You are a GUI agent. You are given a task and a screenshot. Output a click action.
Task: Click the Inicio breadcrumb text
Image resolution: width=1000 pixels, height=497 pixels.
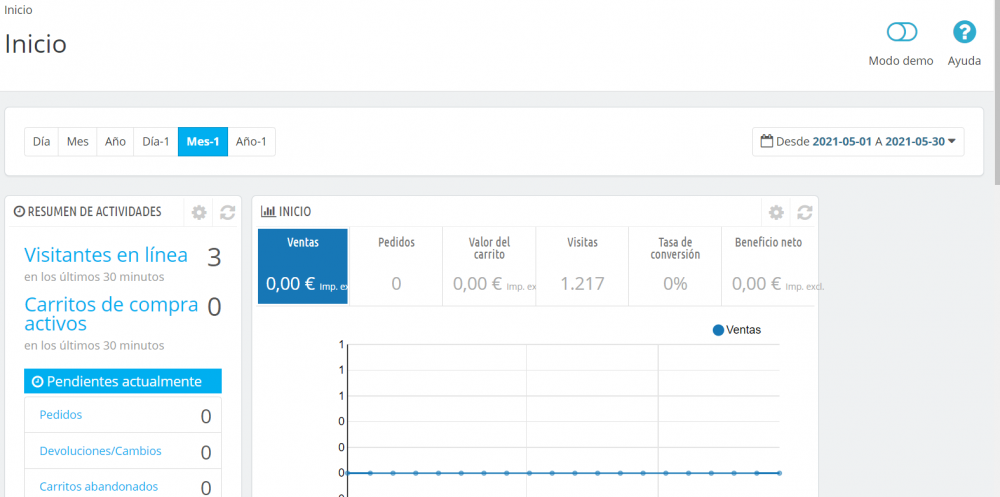(18, 10)
